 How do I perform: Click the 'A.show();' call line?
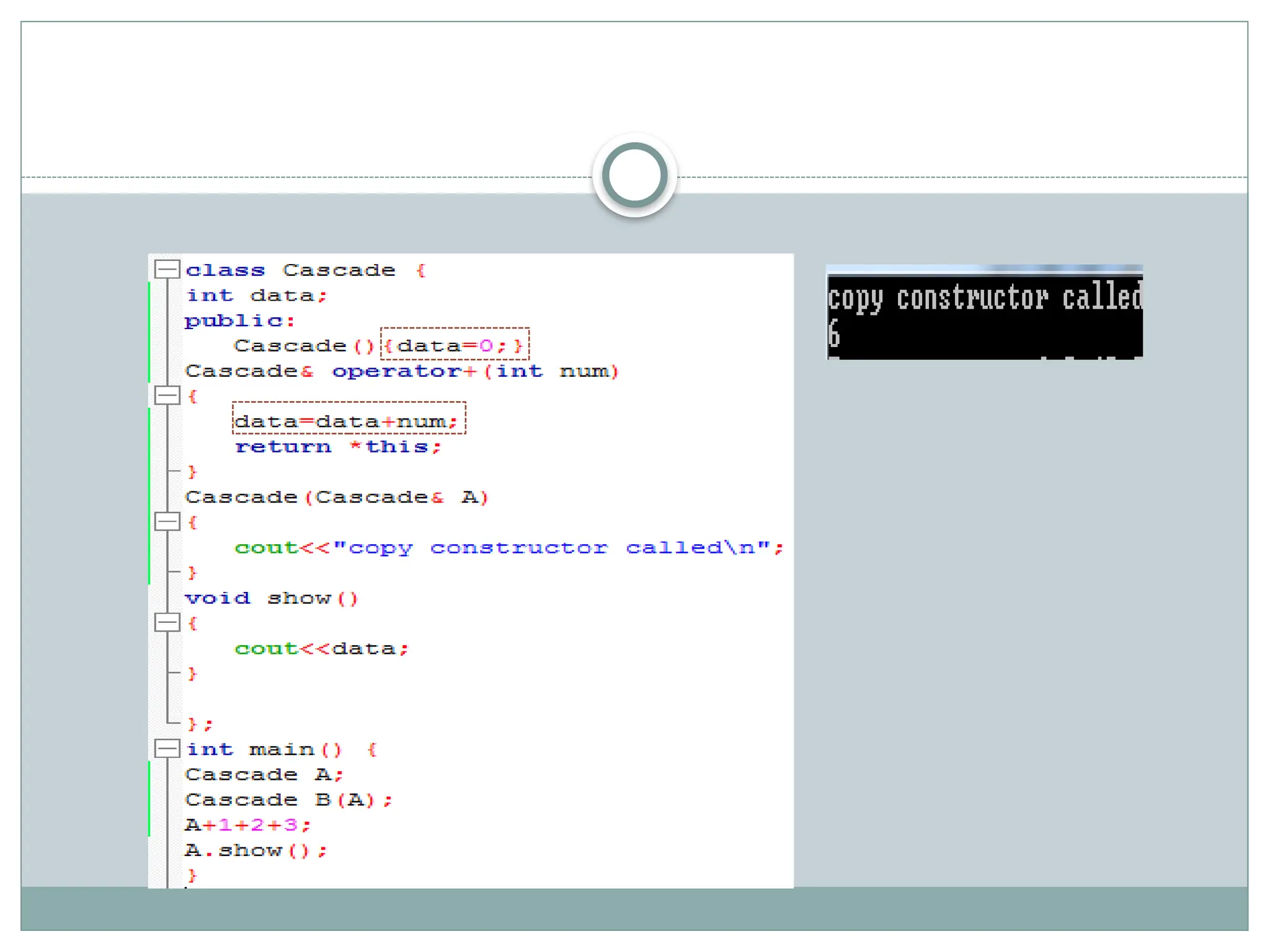(x=255, y=850)
